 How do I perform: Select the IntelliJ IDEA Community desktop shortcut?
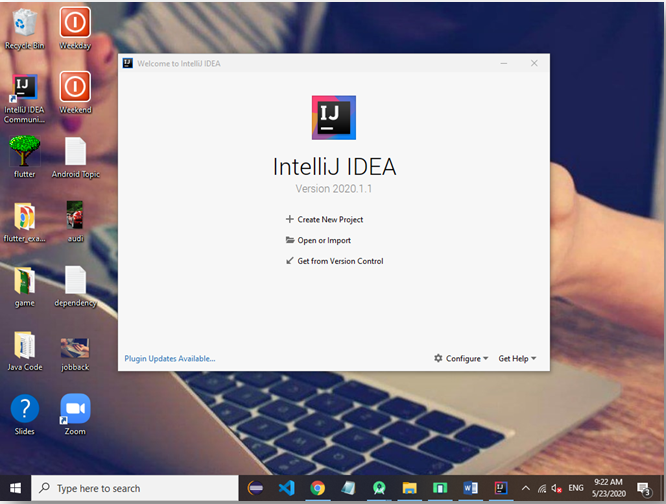25,99
